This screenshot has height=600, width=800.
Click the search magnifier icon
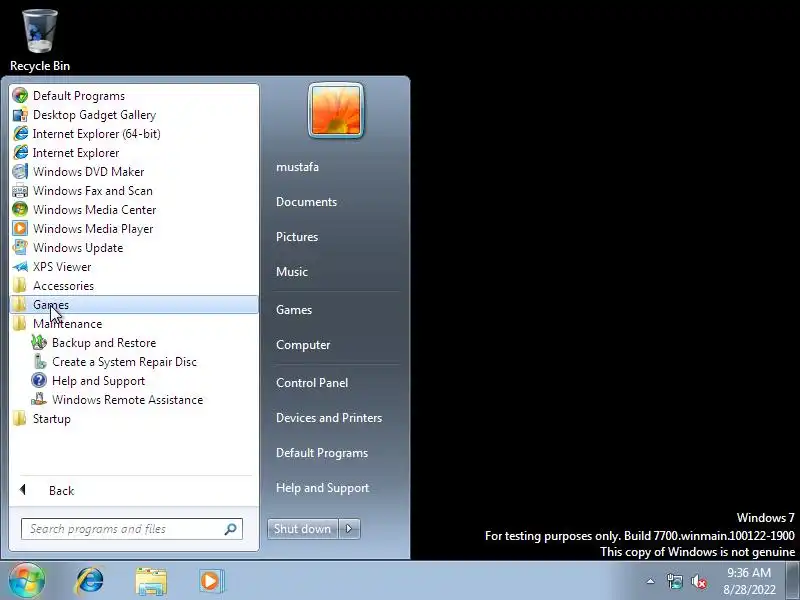231,529
